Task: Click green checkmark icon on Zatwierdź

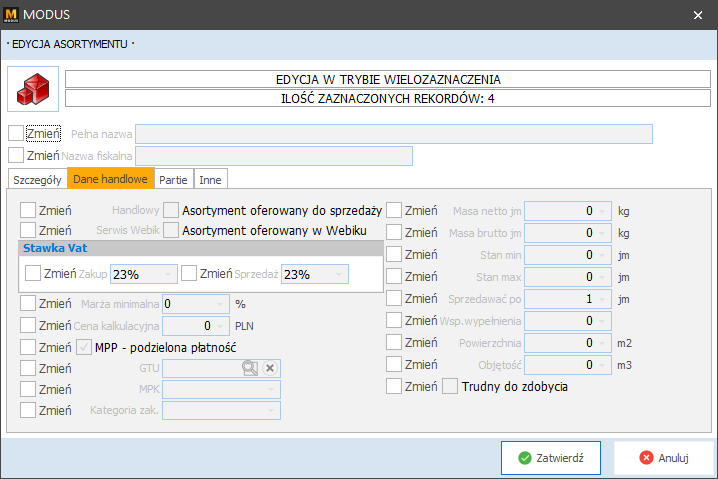Action: [525, 458]
